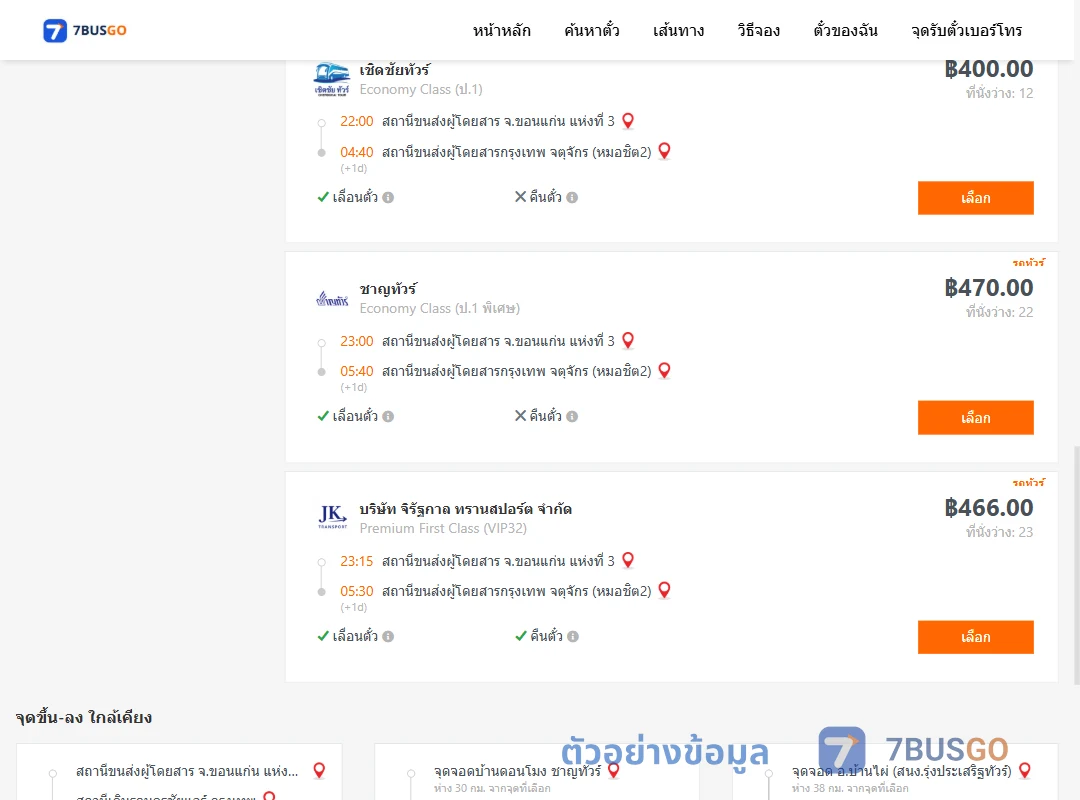Click the 7BUSGO logo in header
The height and width of the screenshot is (800, 1080).
tap(85, 30)
